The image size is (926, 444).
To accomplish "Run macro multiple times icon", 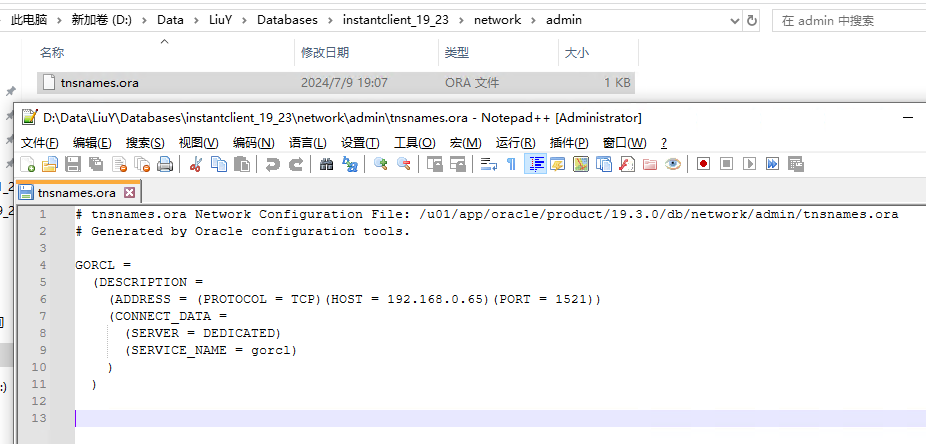I will pos(772,164).
